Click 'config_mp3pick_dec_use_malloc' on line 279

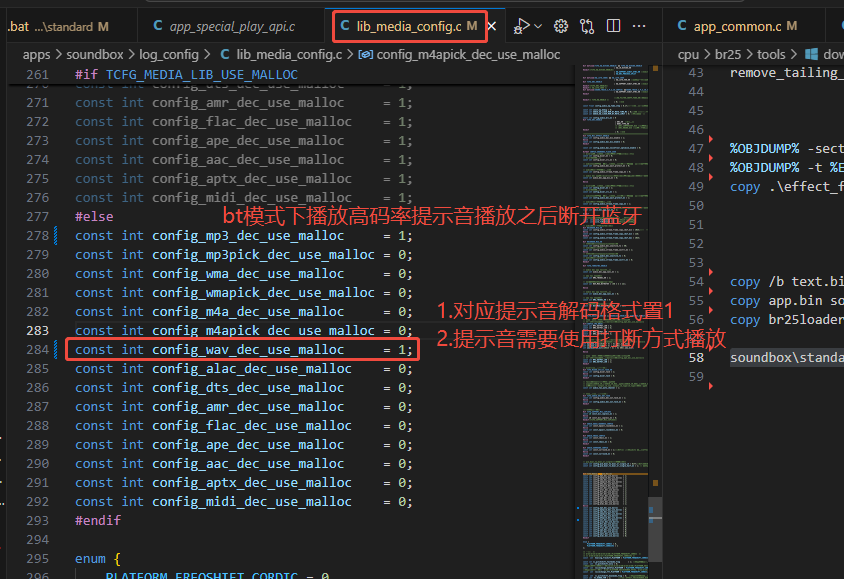(x=263, y=255)
